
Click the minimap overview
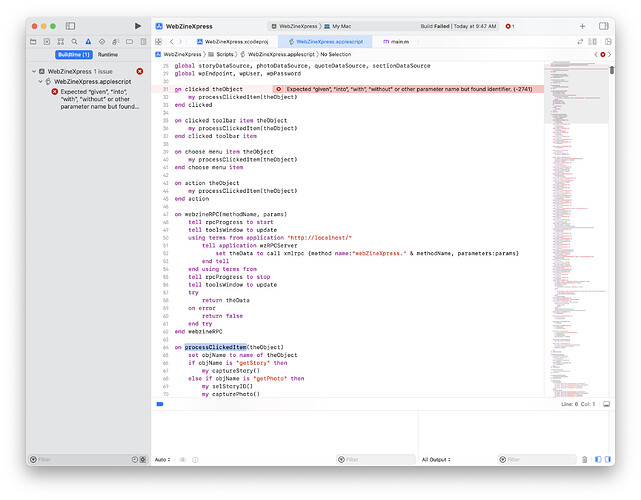point(576,229)
